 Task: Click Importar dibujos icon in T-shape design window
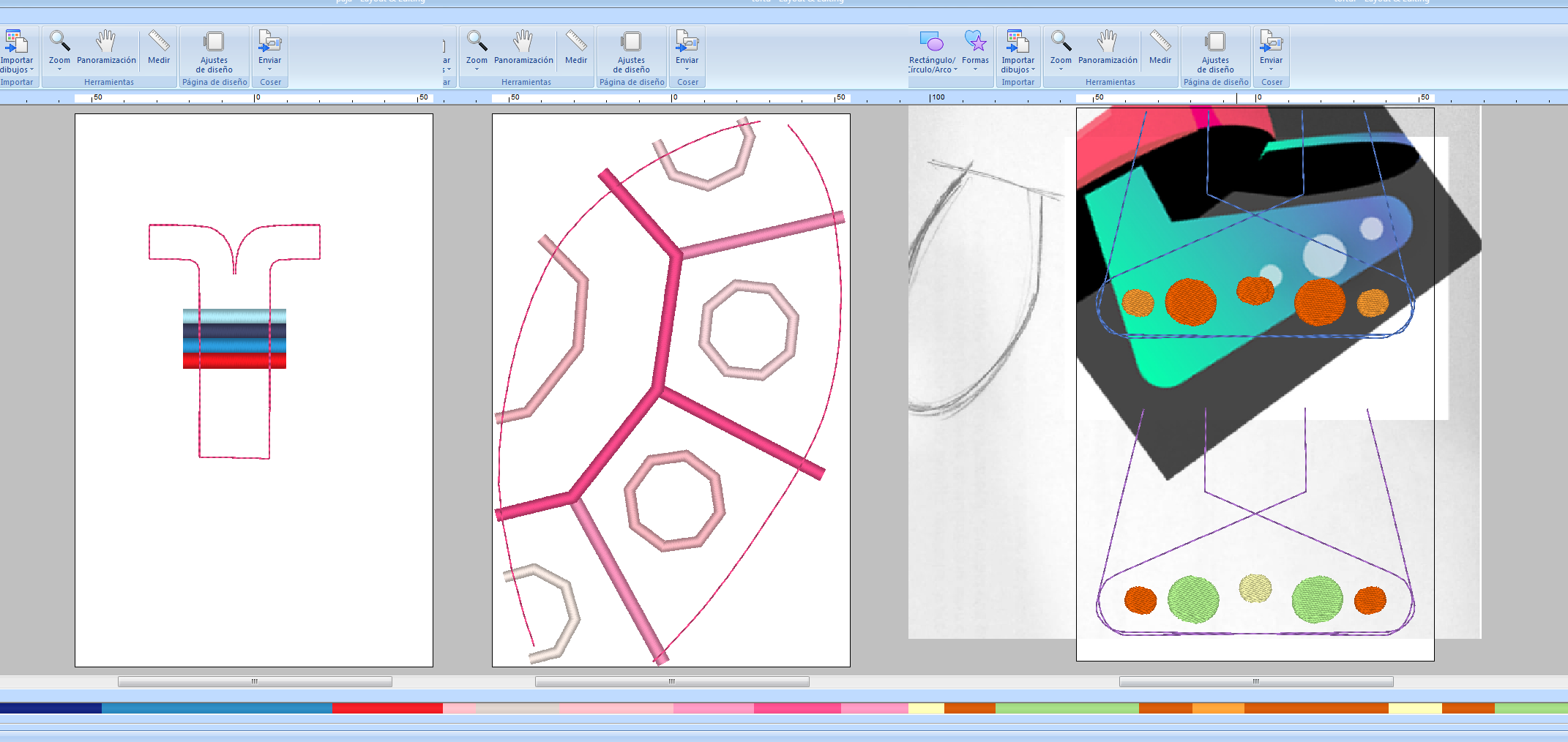[16, 41]
